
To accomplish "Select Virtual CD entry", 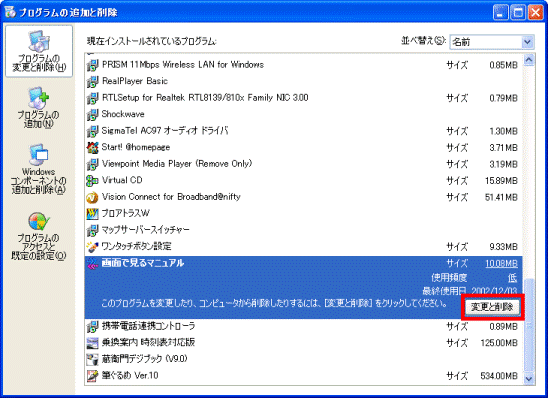I will (x=304, y=180).
